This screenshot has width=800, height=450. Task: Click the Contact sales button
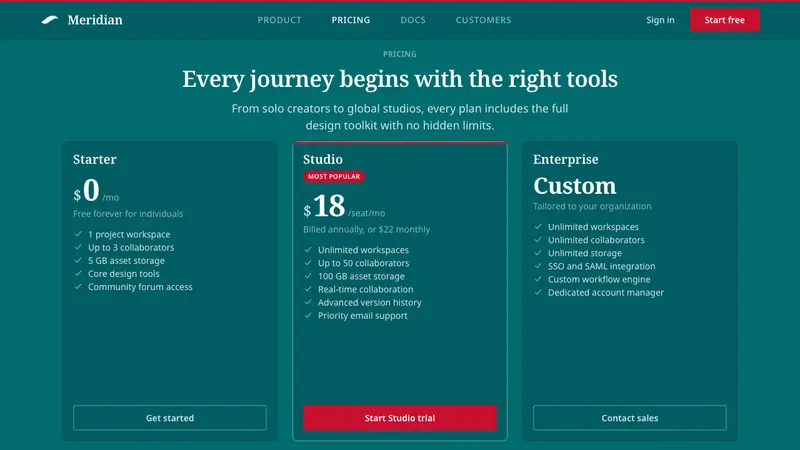click(x=630, y=418)
